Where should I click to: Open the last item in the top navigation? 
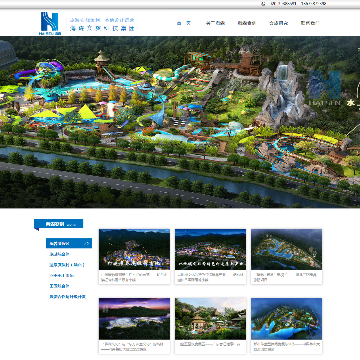(x=310, y=23)
